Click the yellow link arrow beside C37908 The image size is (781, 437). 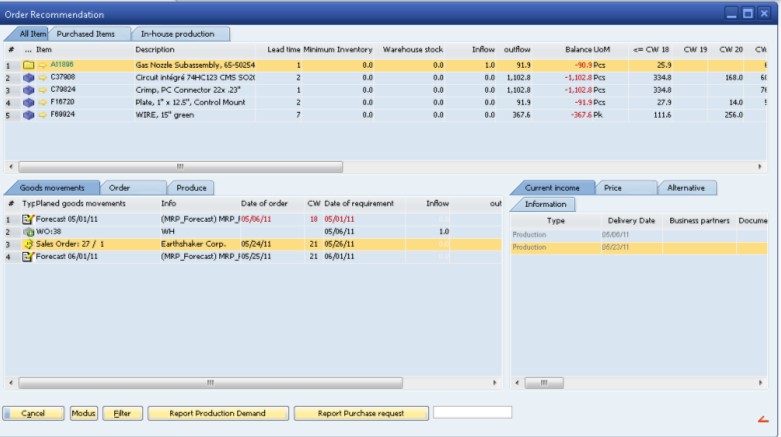point(43,77)
